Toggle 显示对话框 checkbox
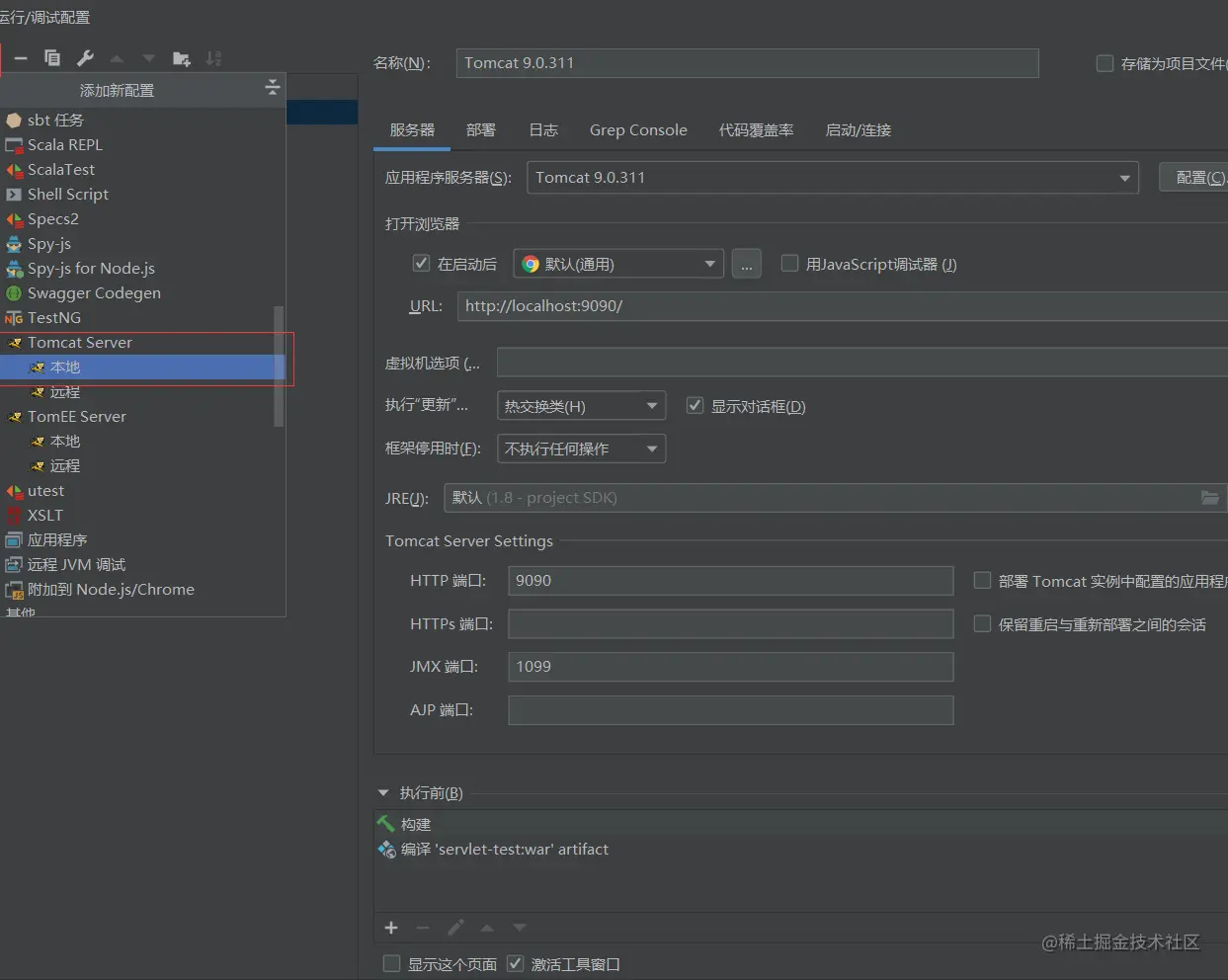Viewport: 1228px width, 980px height. (x=695, y=406)
